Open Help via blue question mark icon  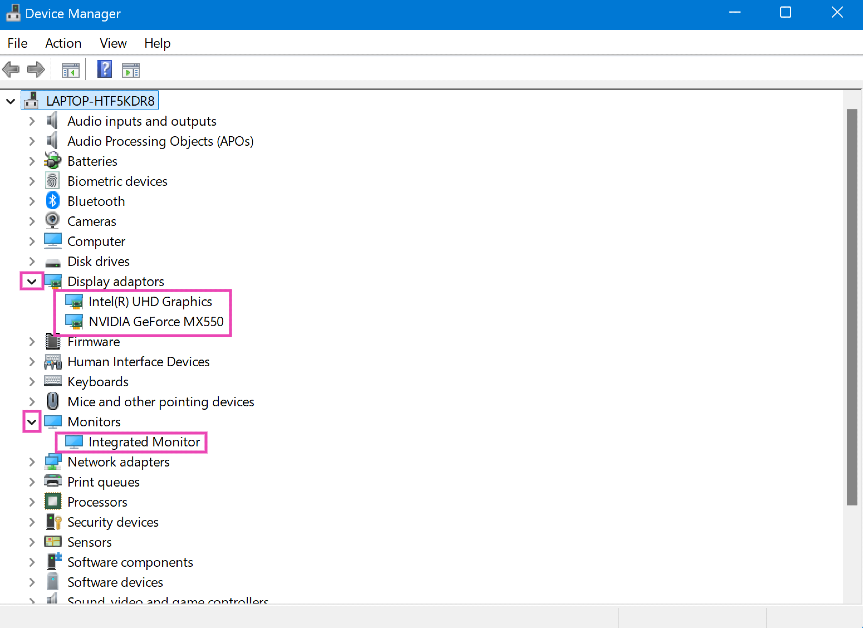coord(104,69)
